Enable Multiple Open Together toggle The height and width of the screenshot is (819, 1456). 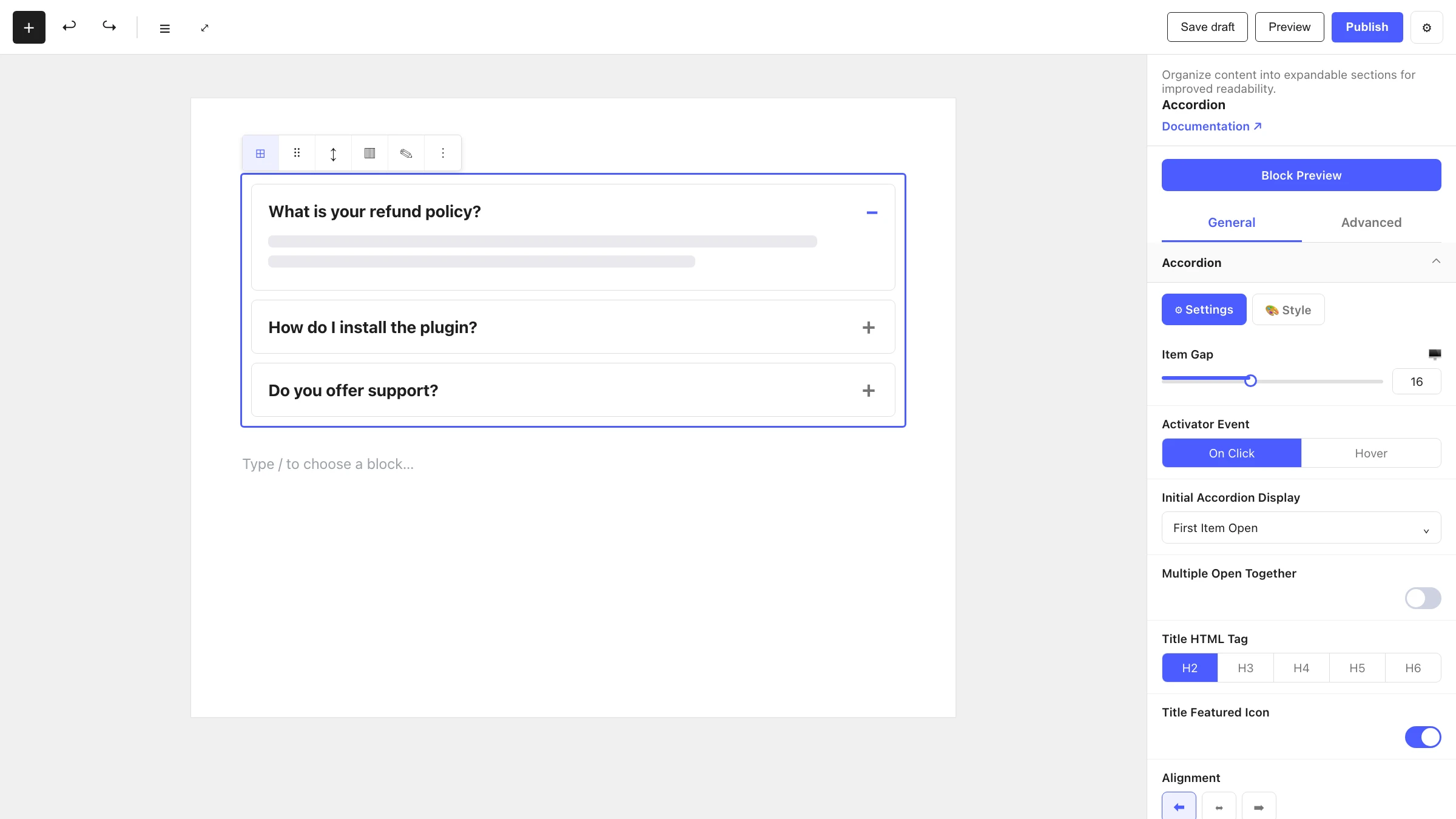pyautogui.click(x=1423, y=598)
